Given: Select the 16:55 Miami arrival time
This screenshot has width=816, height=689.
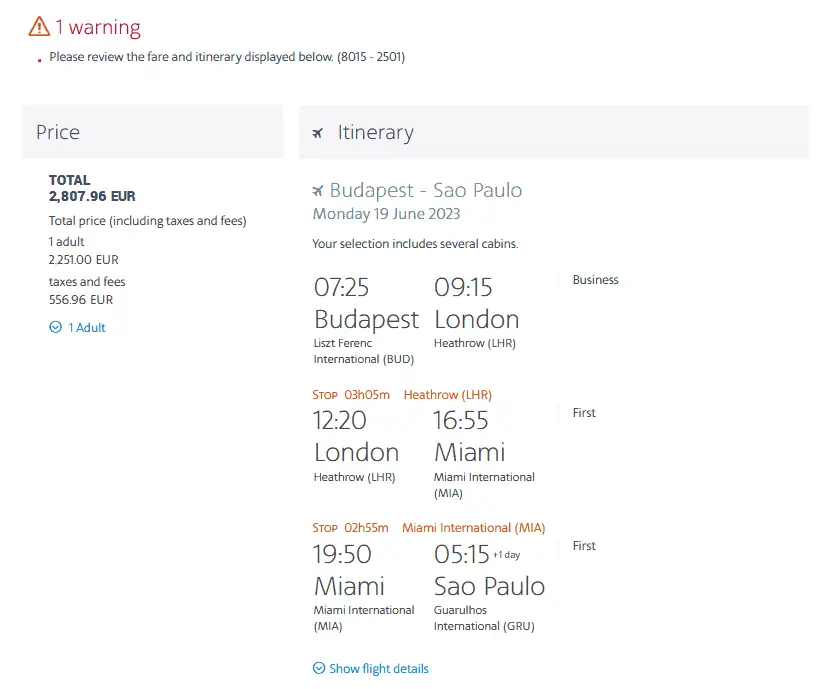Looking at the screenshot, I should coord(463,421).
